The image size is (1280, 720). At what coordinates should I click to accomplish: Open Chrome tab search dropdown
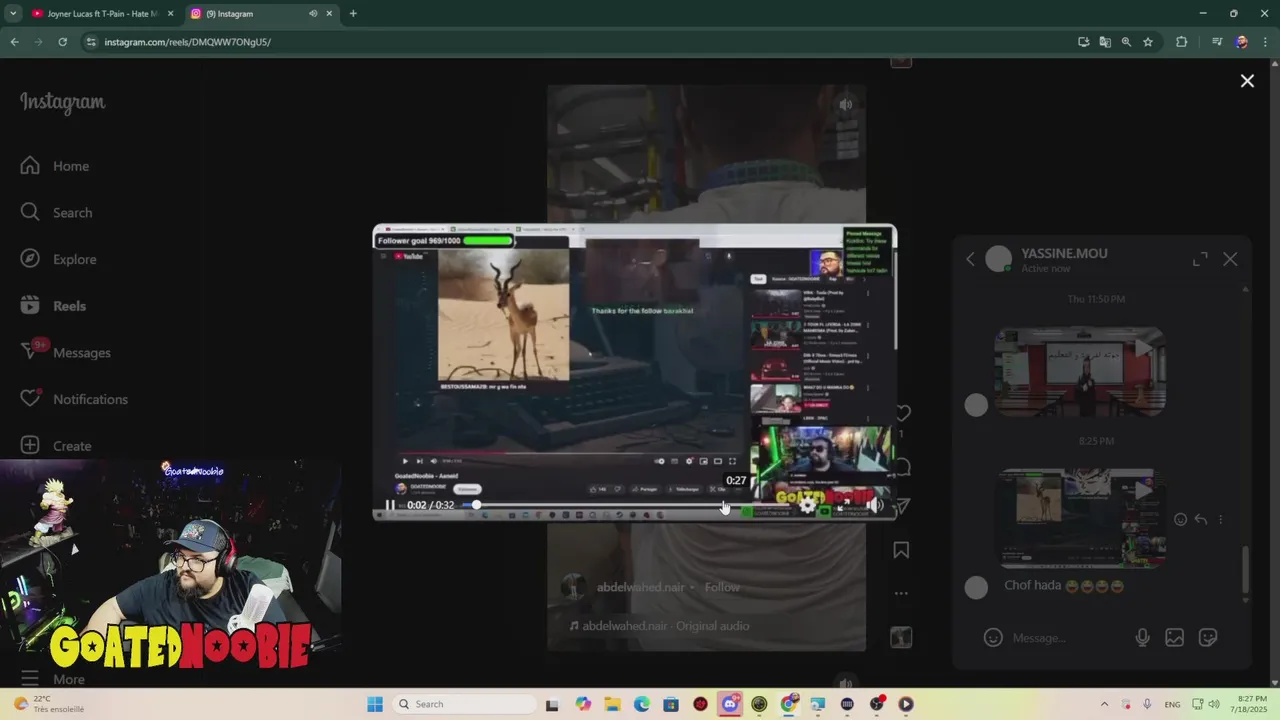tap(13, 14)
